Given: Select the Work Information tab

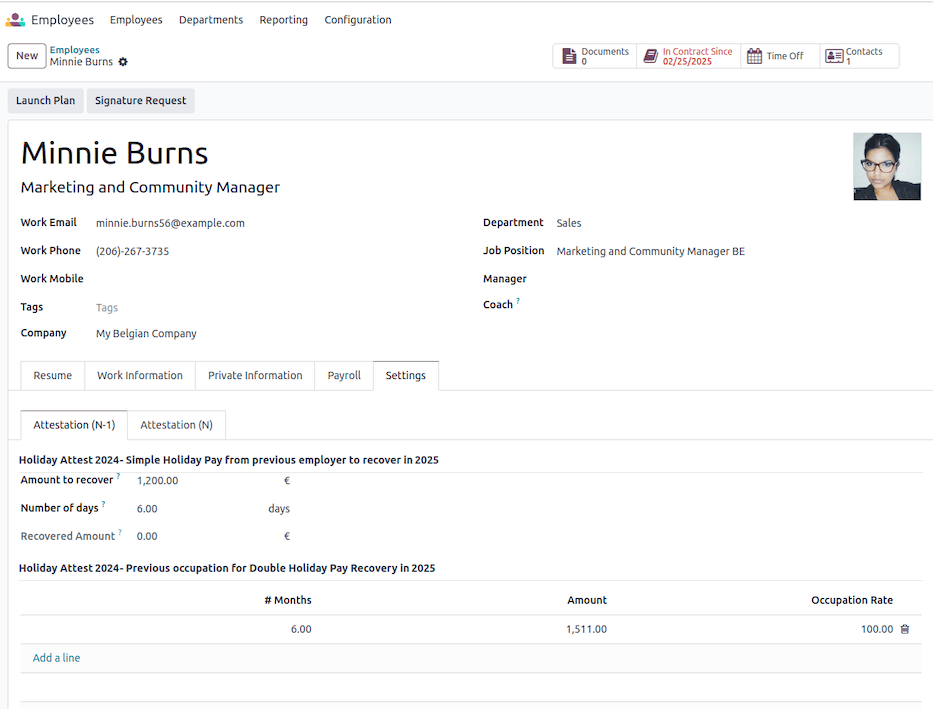Looking at the screenshot, I should tap(140, 376).
